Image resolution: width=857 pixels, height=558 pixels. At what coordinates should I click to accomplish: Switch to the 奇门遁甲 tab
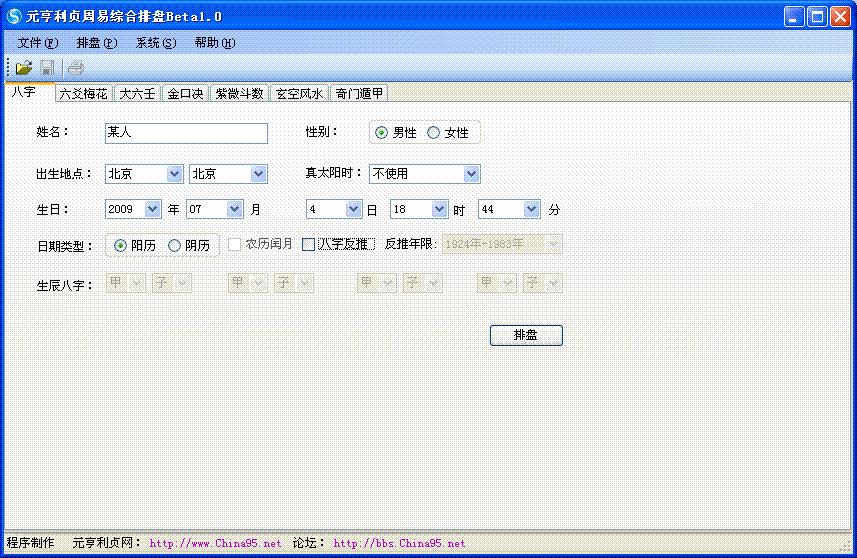pyautogui.click(x=359, y=93)
